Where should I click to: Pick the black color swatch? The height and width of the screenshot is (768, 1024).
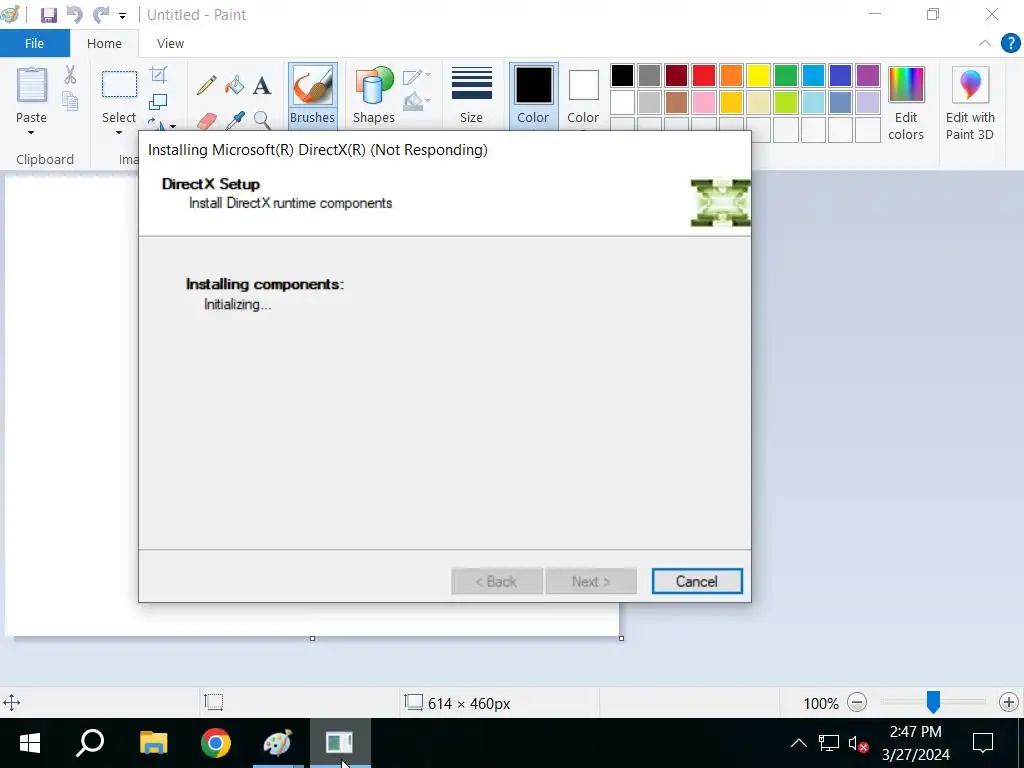point(622,75)
